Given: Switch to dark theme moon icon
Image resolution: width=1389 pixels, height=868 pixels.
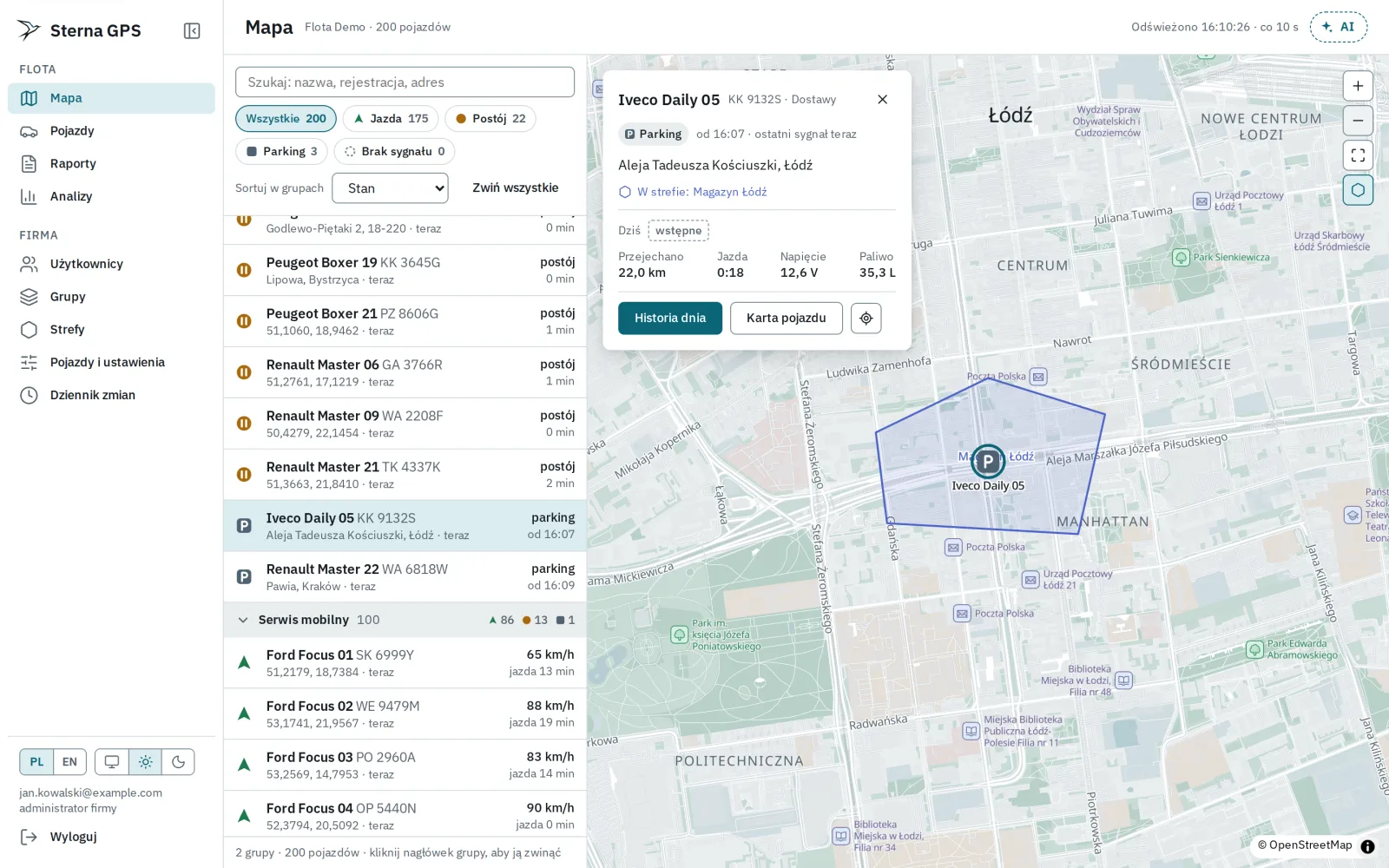Looking at the screenshot, I should click(178, 762).
